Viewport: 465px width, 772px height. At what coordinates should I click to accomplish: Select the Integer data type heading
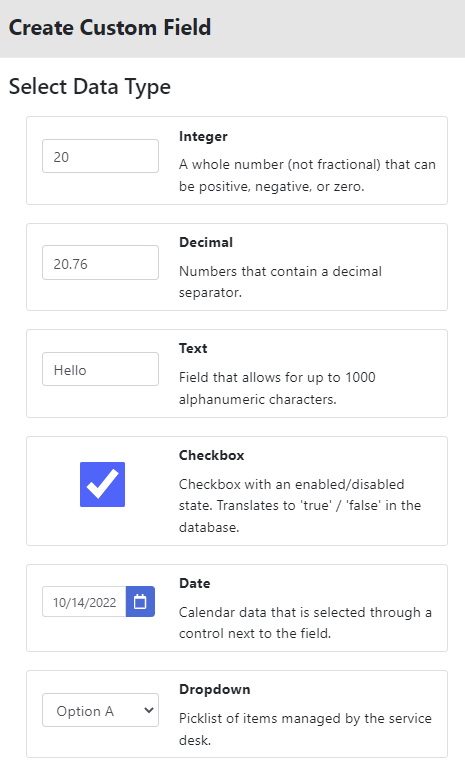pos(203,136)
